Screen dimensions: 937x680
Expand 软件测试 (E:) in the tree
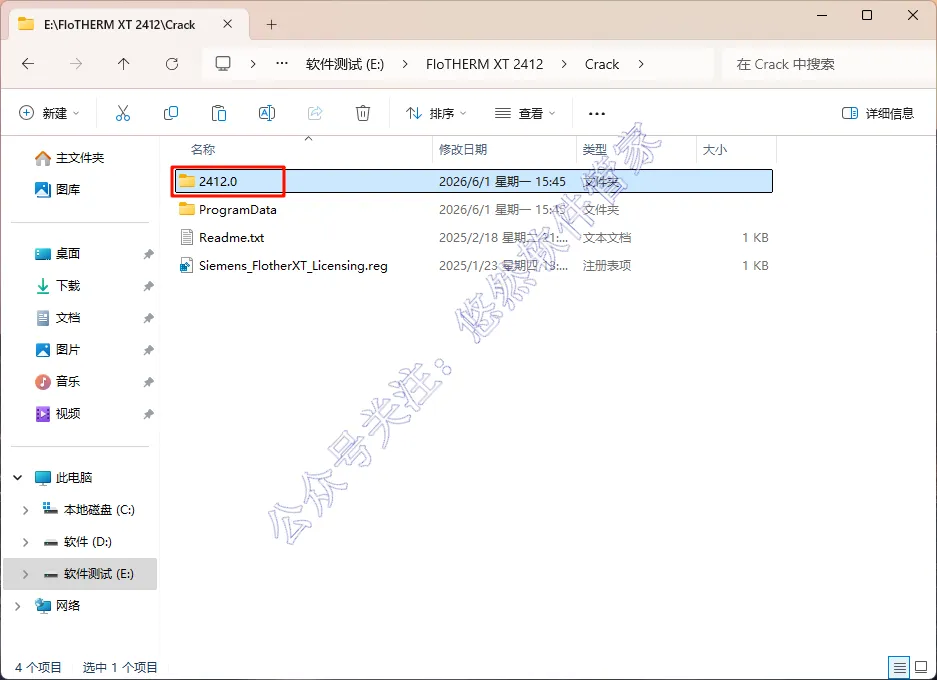[x=25, y=574]
